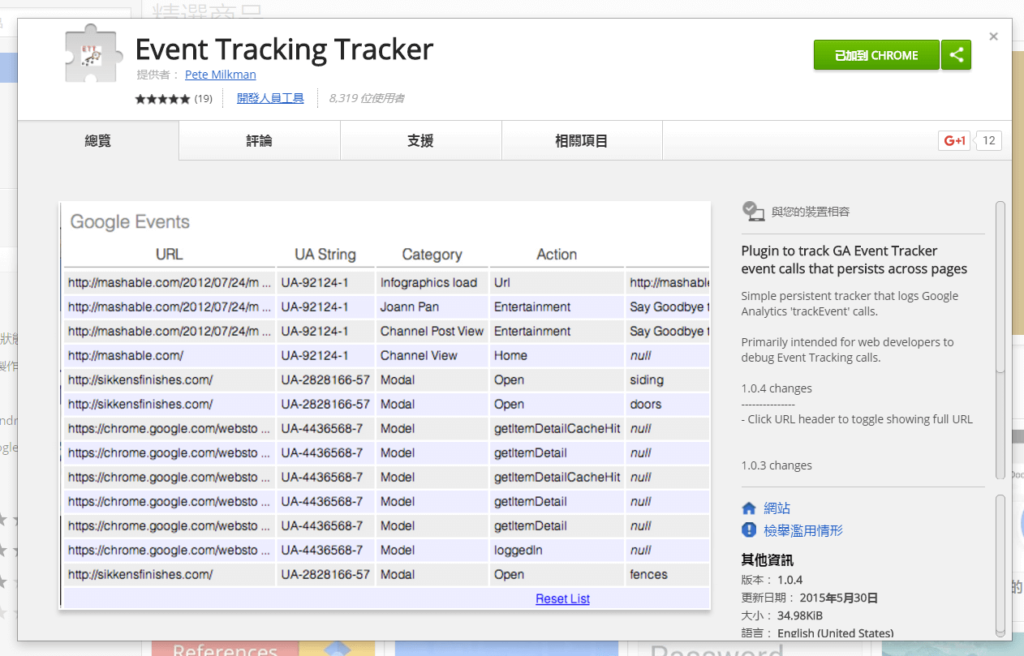Click the http://mashable.com/ URL cell
This screenshot has width=1024, height=656.
coord(169,355)
